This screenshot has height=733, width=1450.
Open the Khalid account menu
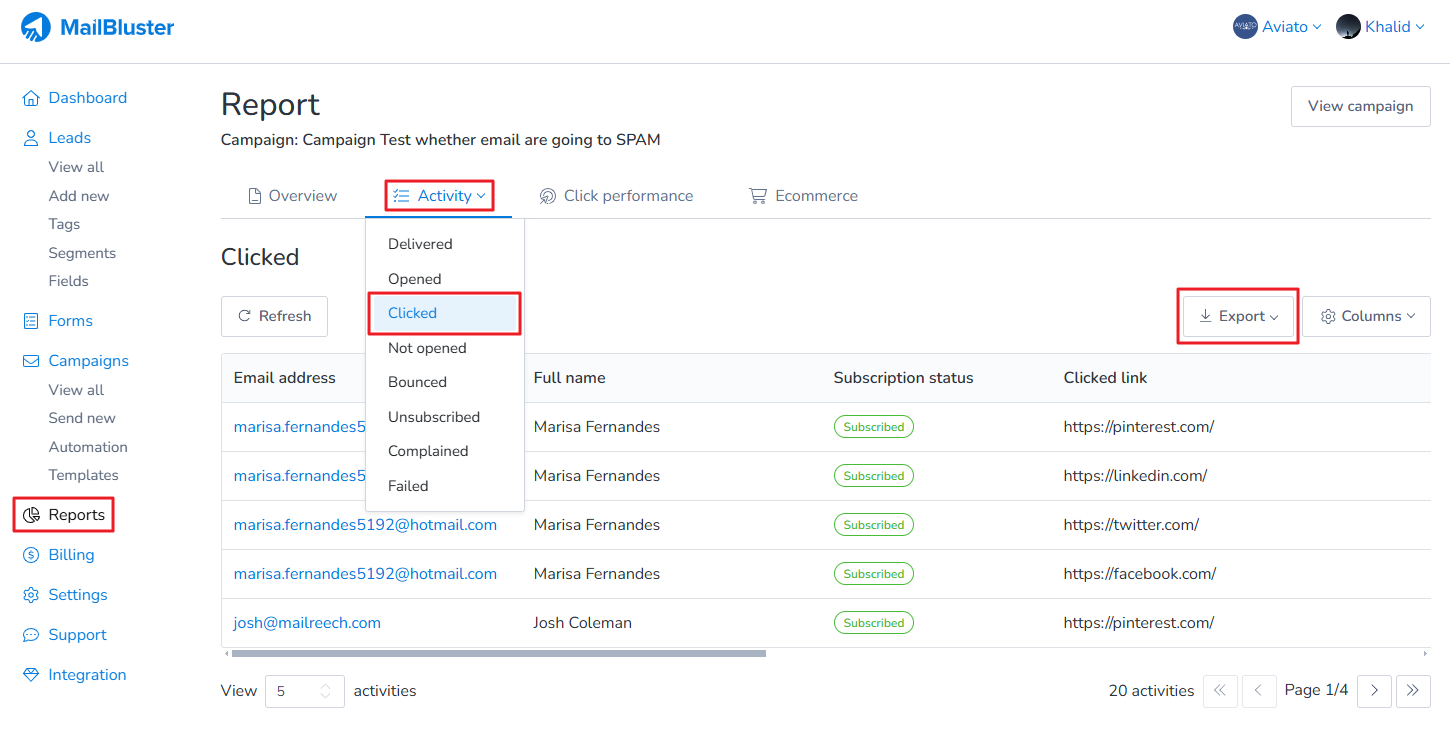point(1380,27)
